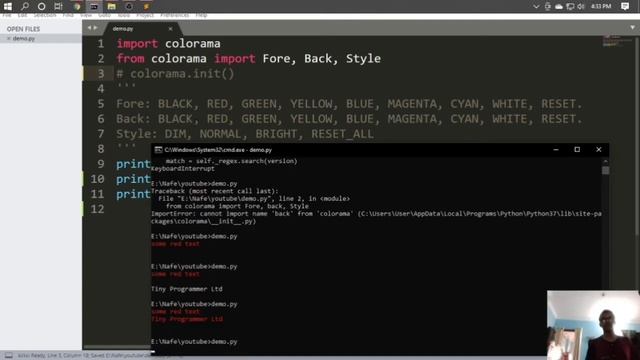Open the Preferences menu
The height and width of the screenshot is (360, 640).
tap(175, 15)
